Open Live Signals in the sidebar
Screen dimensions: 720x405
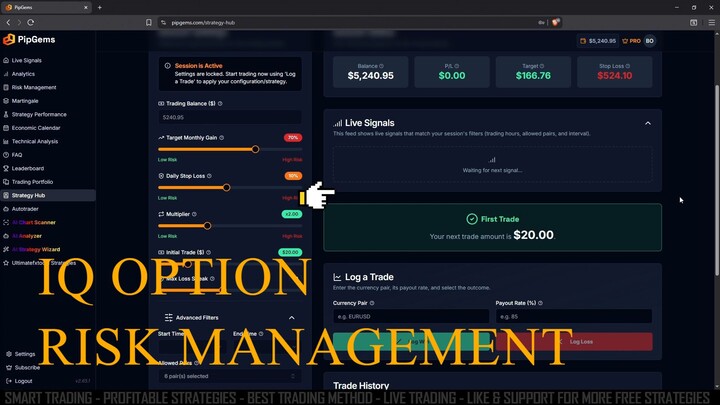[x=27, y=60]
